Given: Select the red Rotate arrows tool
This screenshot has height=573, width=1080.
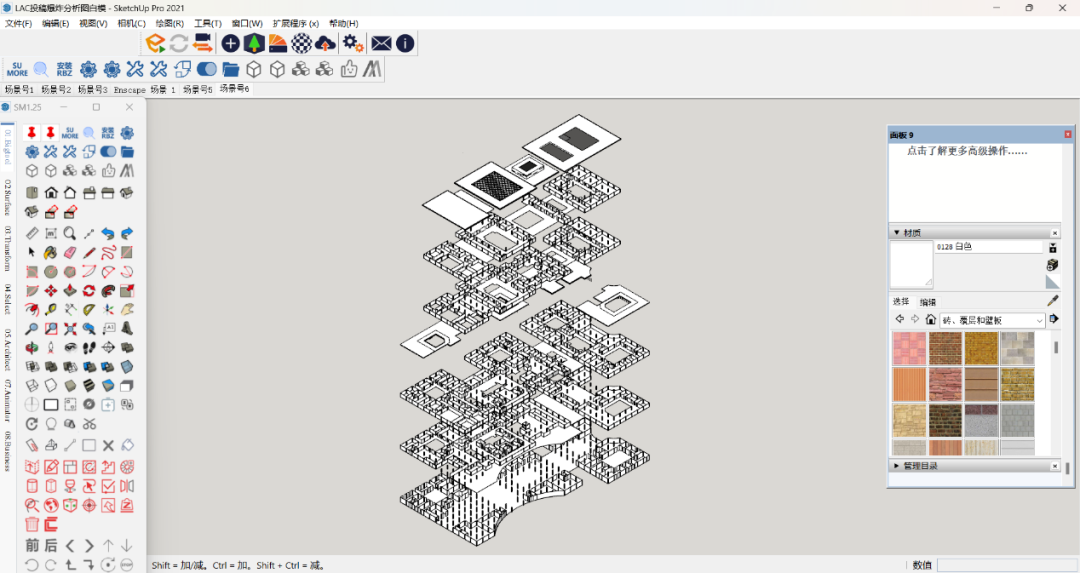Looking at the screenshot, I should tap(89, 291).
